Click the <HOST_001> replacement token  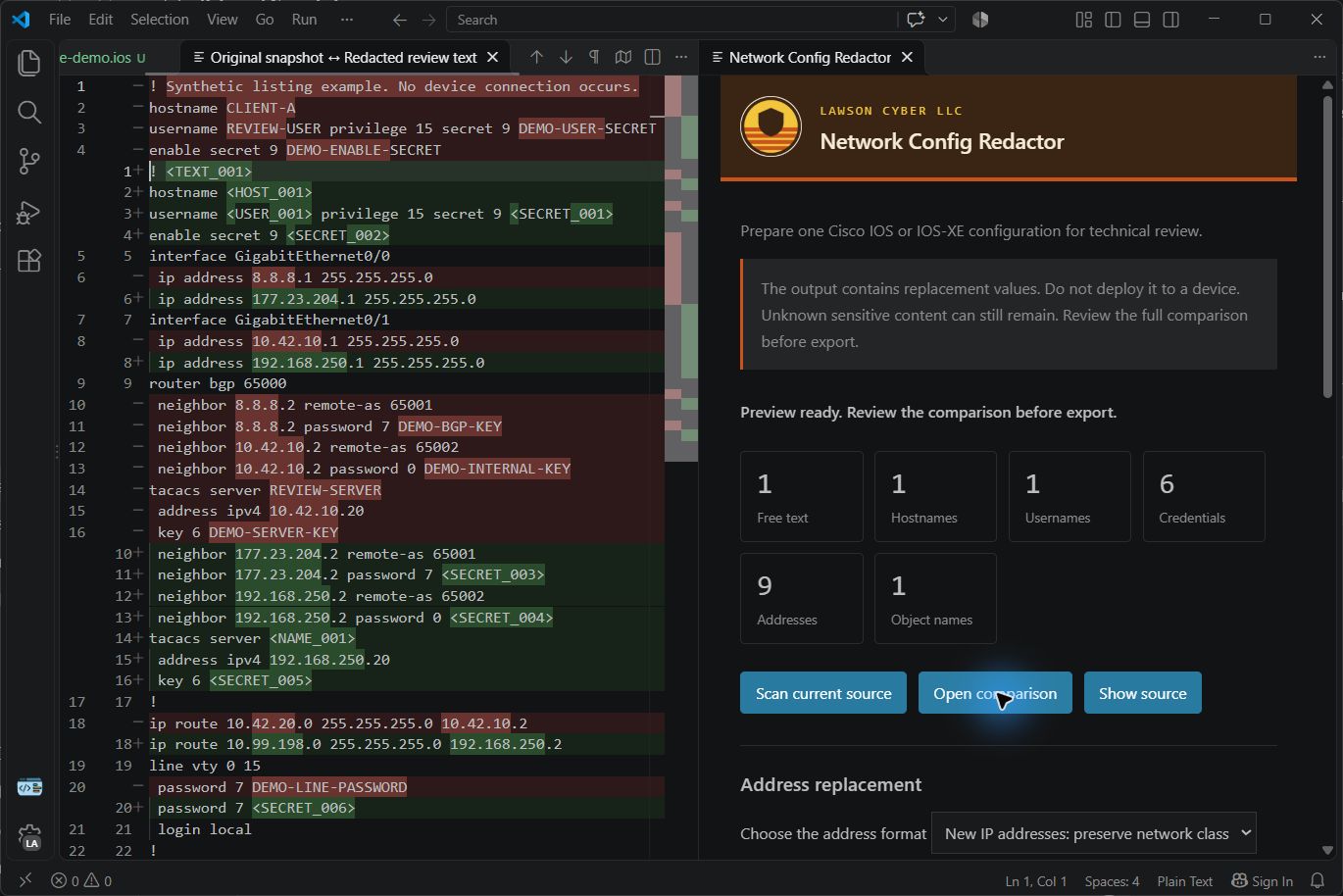270,192
